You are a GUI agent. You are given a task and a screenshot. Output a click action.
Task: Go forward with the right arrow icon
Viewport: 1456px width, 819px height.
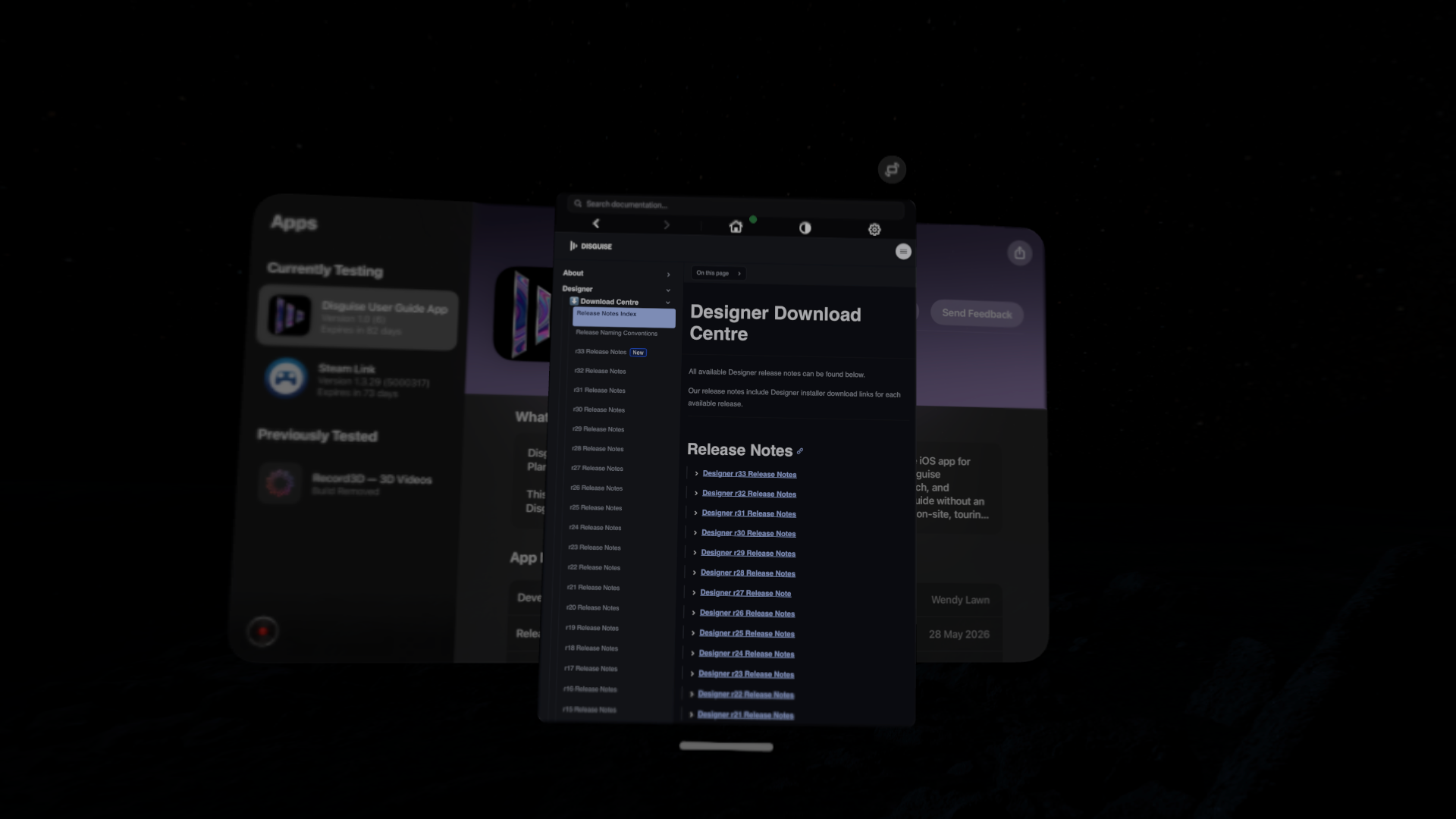(667, 224)
